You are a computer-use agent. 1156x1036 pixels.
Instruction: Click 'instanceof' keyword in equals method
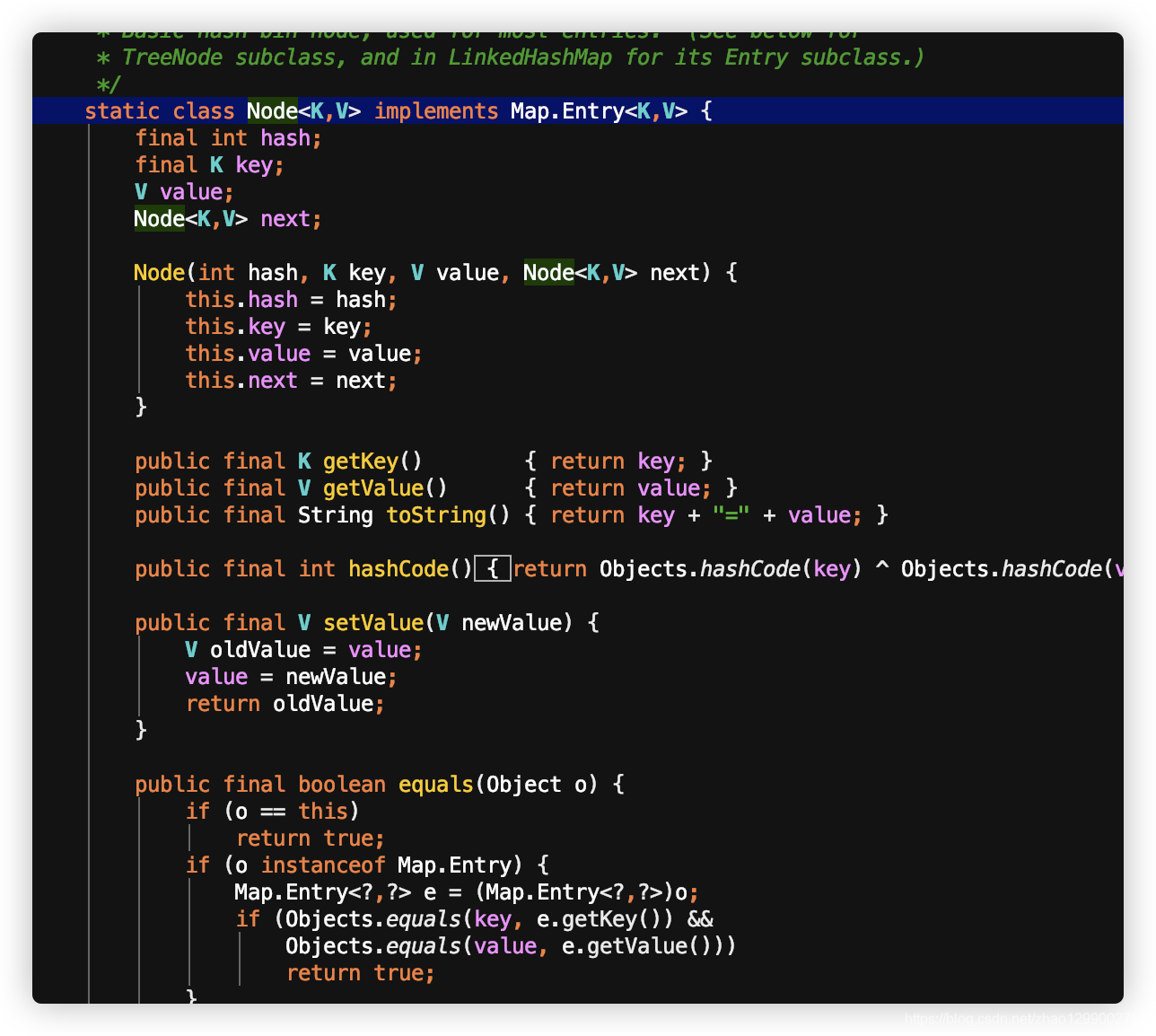(323, 865)
